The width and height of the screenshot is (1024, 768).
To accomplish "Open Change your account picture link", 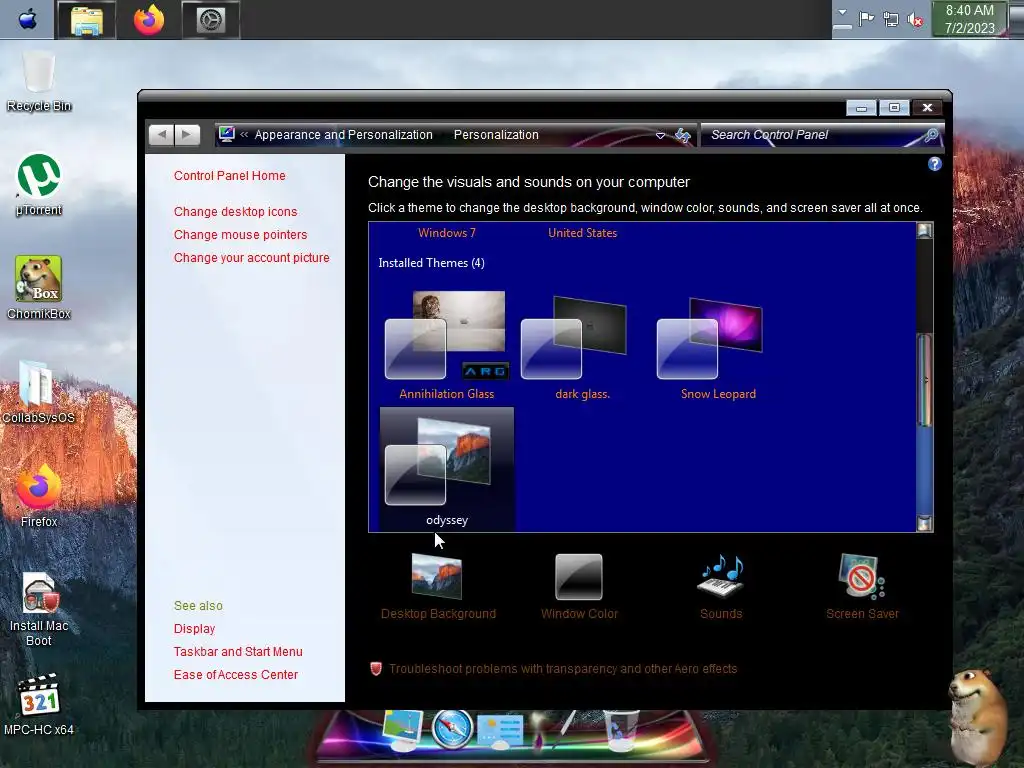I will 251,257.
